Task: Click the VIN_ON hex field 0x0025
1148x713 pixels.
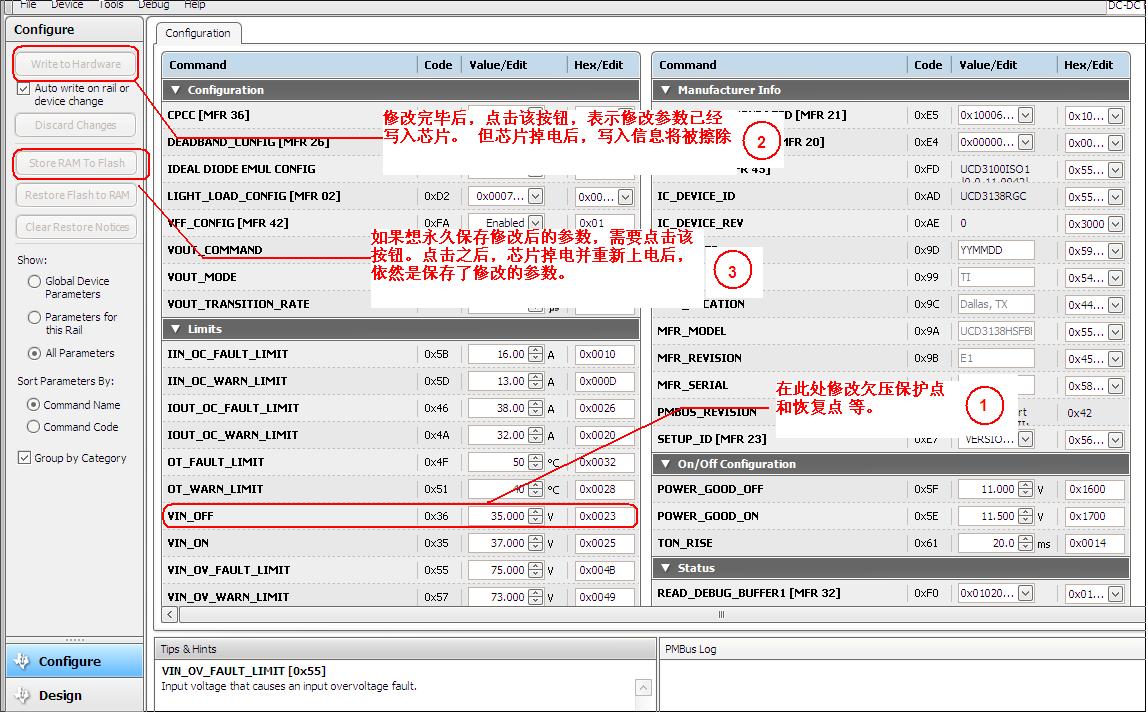Action: 604,543
